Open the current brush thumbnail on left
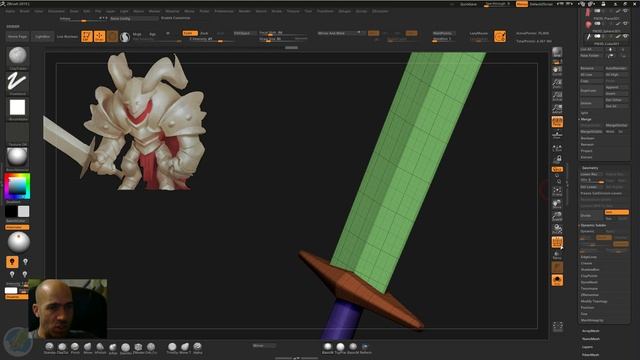Image resolution: width=640 pixels, height=360 pixels. point(18,56)
